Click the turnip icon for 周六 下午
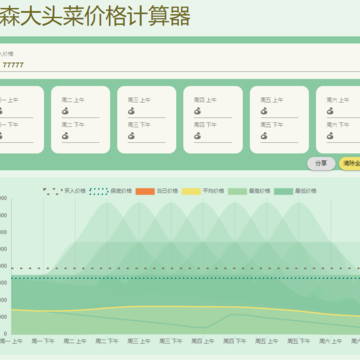 pos(330,136)
